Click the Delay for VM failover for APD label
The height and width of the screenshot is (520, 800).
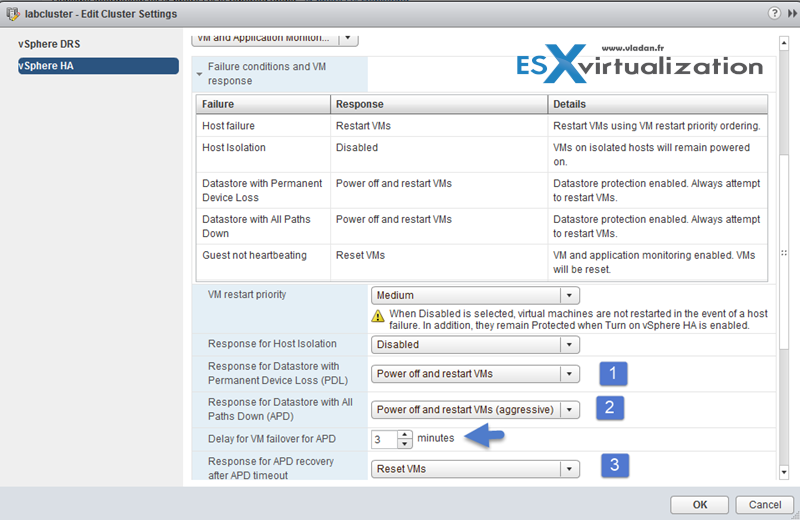[x=271, y=439]
